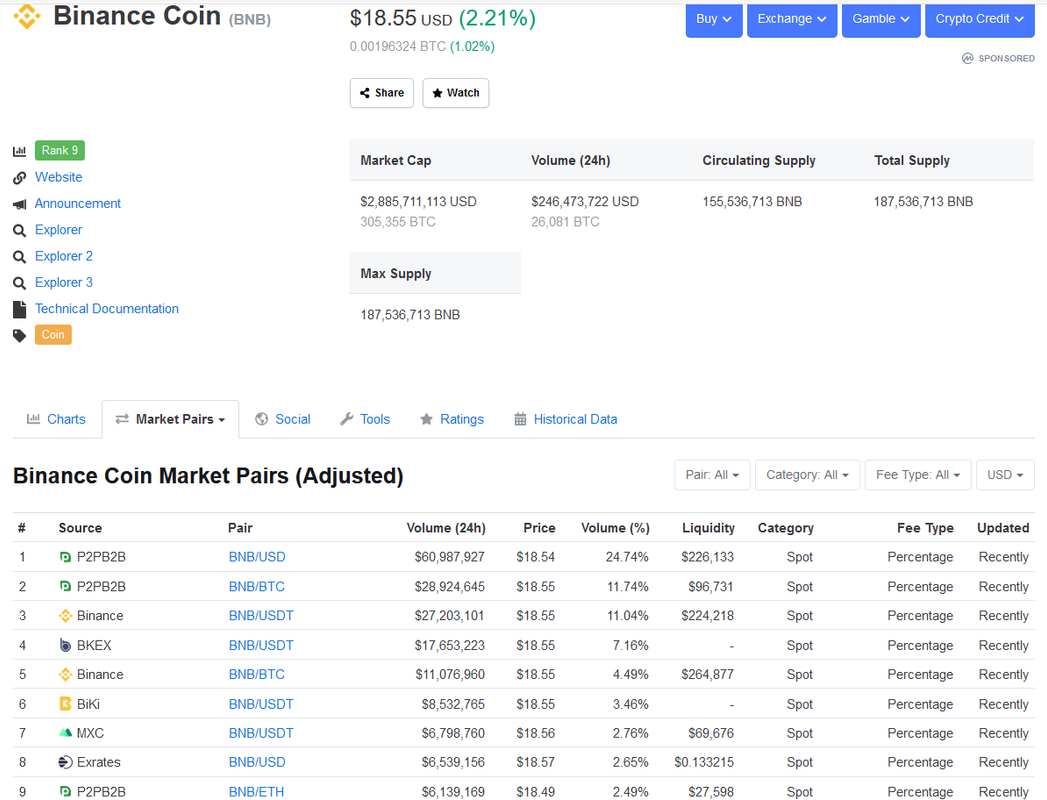
Task: Click the rank chart icon beside Rank 9
Action: pyautogui.click(x=19, y=151)
